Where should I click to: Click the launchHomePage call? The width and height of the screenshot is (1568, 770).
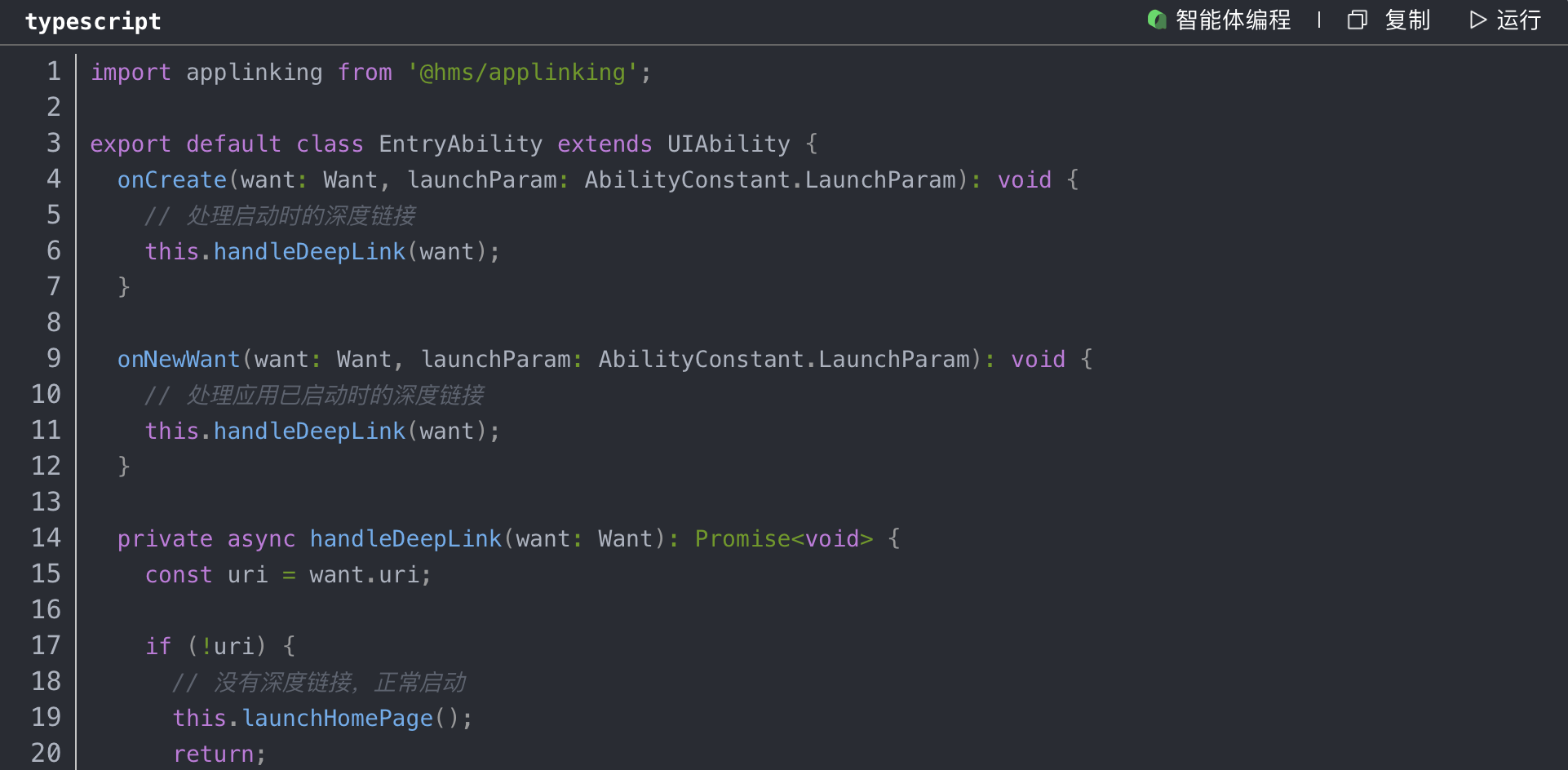[338, 719]
